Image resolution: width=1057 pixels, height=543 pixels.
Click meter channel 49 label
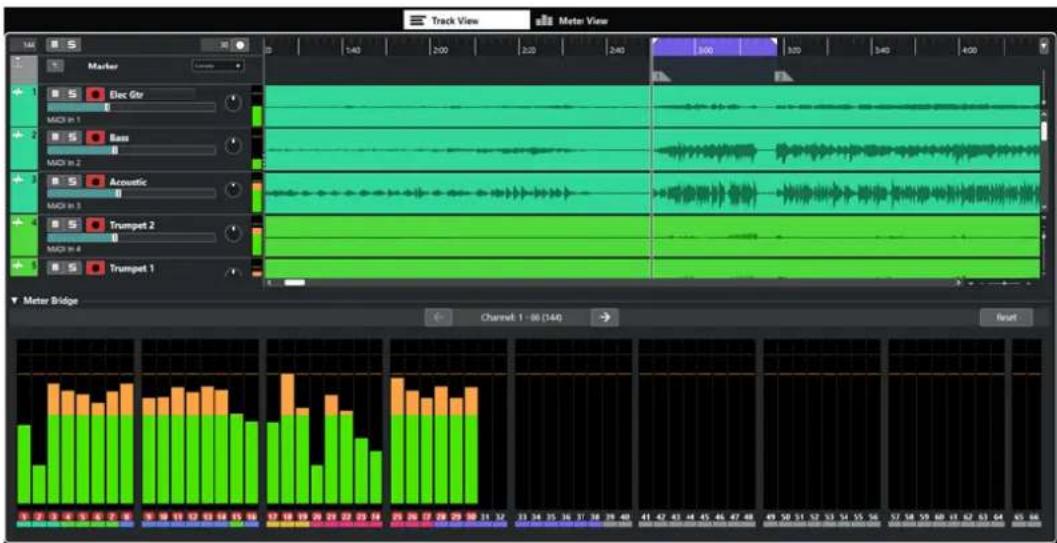(771, 517)
